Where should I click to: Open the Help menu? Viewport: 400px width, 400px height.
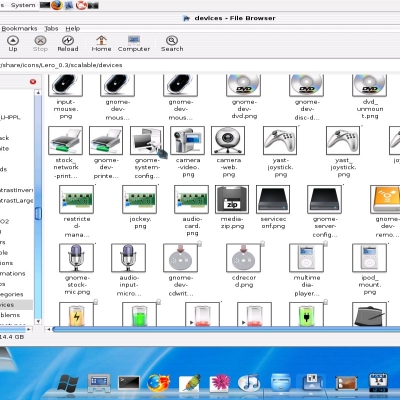point(73,29)
